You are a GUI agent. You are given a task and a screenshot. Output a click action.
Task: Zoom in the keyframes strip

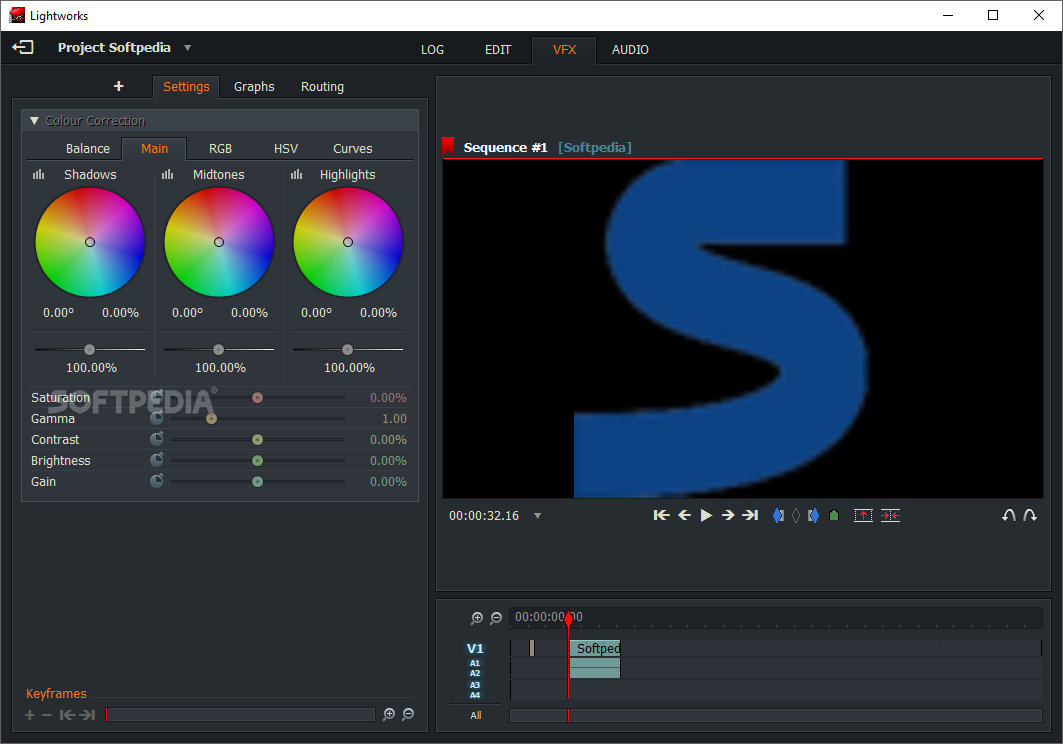(388, 714)
